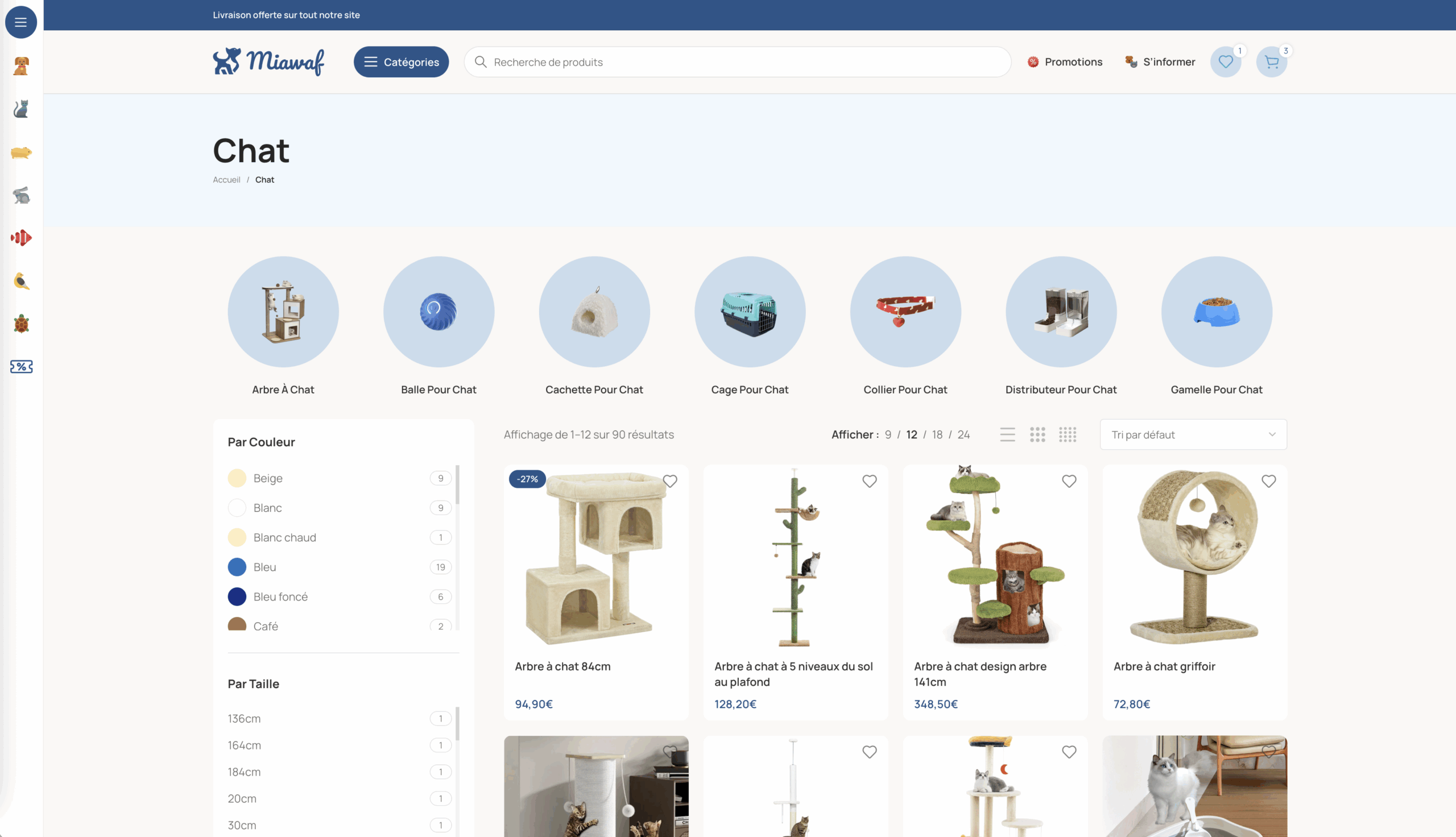
Task: Switch to list view layout icon
Action: click(x=1007, y=434)
